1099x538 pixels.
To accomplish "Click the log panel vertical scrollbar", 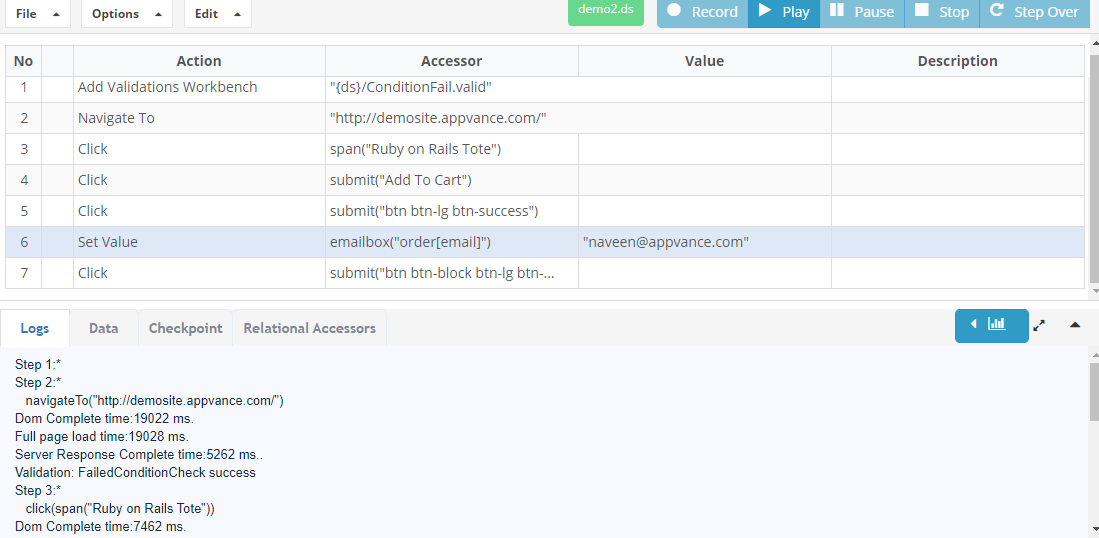I will tap(1094, 392).
